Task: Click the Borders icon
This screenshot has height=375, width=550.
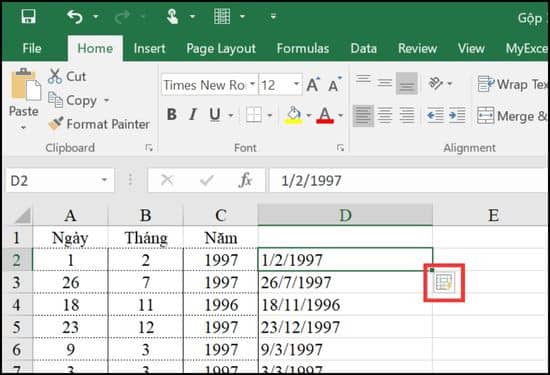Action: click(x=254, y=115)
